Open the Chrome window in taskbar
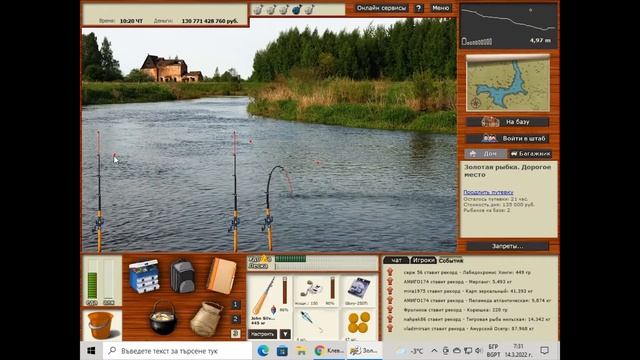 tap(329, 351)
